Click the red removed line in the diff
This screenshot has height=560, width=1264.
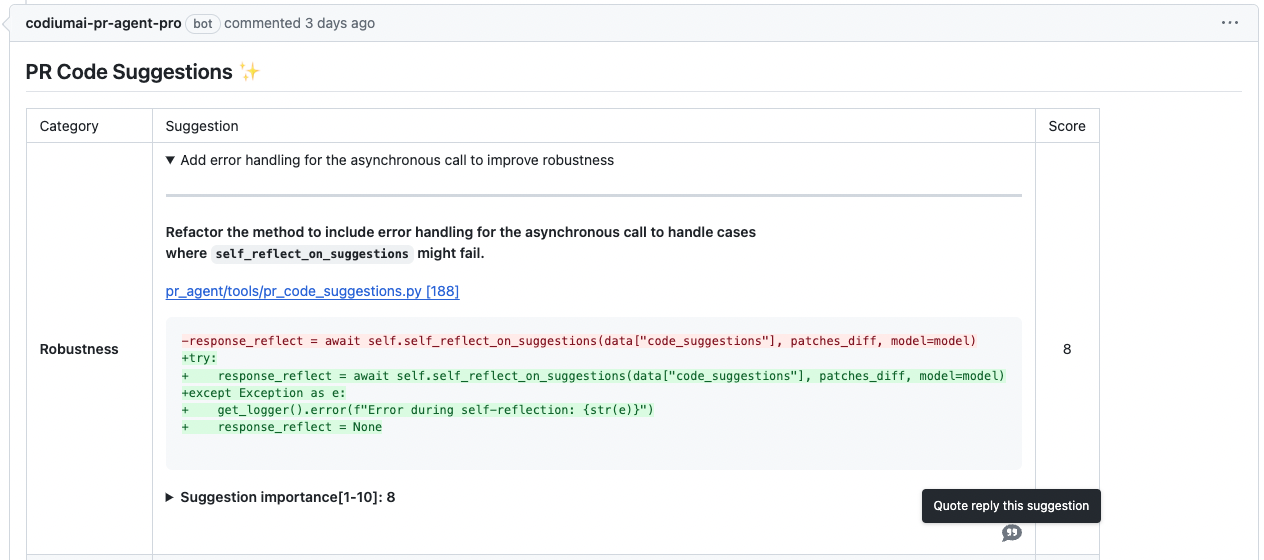(578, 341)
